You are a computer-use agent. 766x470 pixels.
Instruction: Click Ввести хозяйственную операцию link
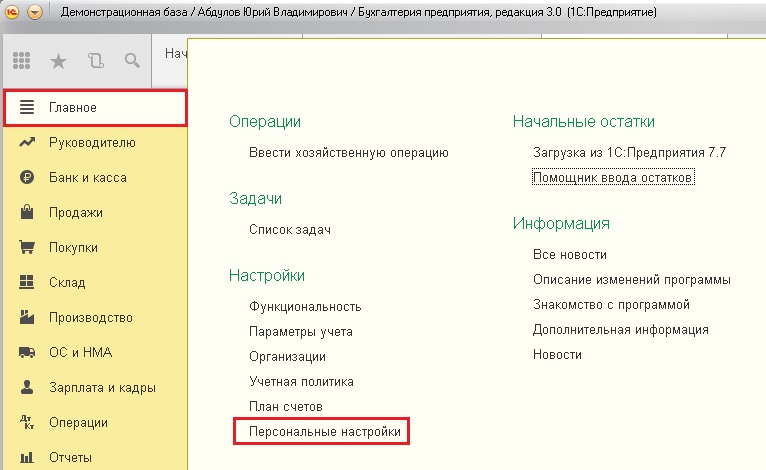(x=349, y=152)
